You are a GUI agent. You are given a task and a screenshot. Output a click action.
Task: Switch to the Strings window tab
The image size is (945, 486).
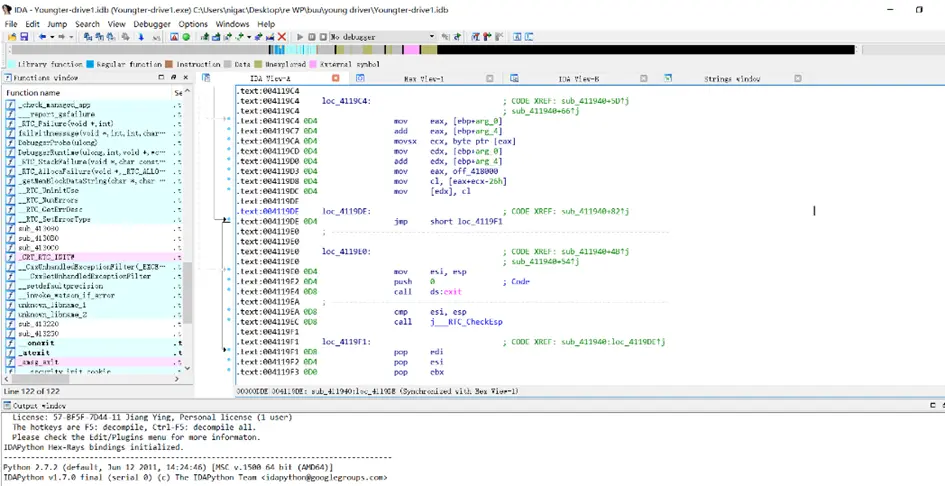(x=731, y=78)
